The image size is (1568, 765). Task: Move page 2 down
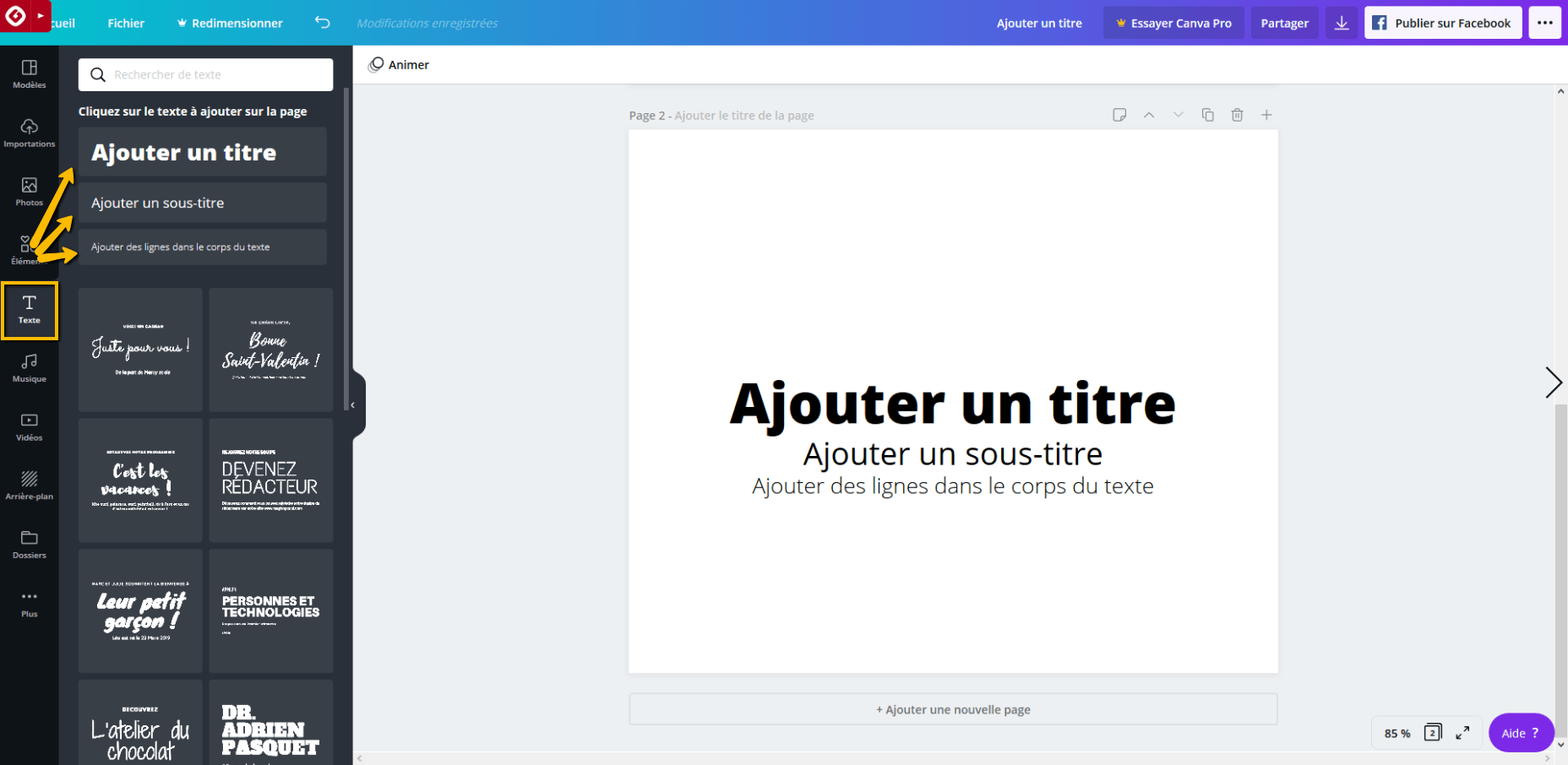1178,115
